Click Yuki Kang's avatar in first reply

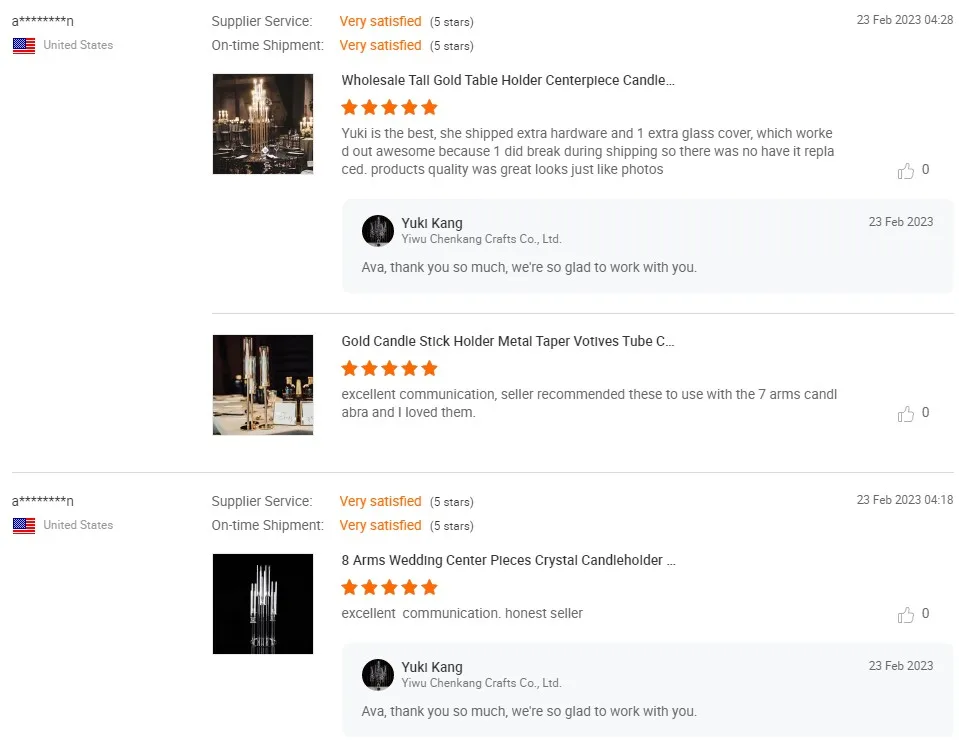378,231
